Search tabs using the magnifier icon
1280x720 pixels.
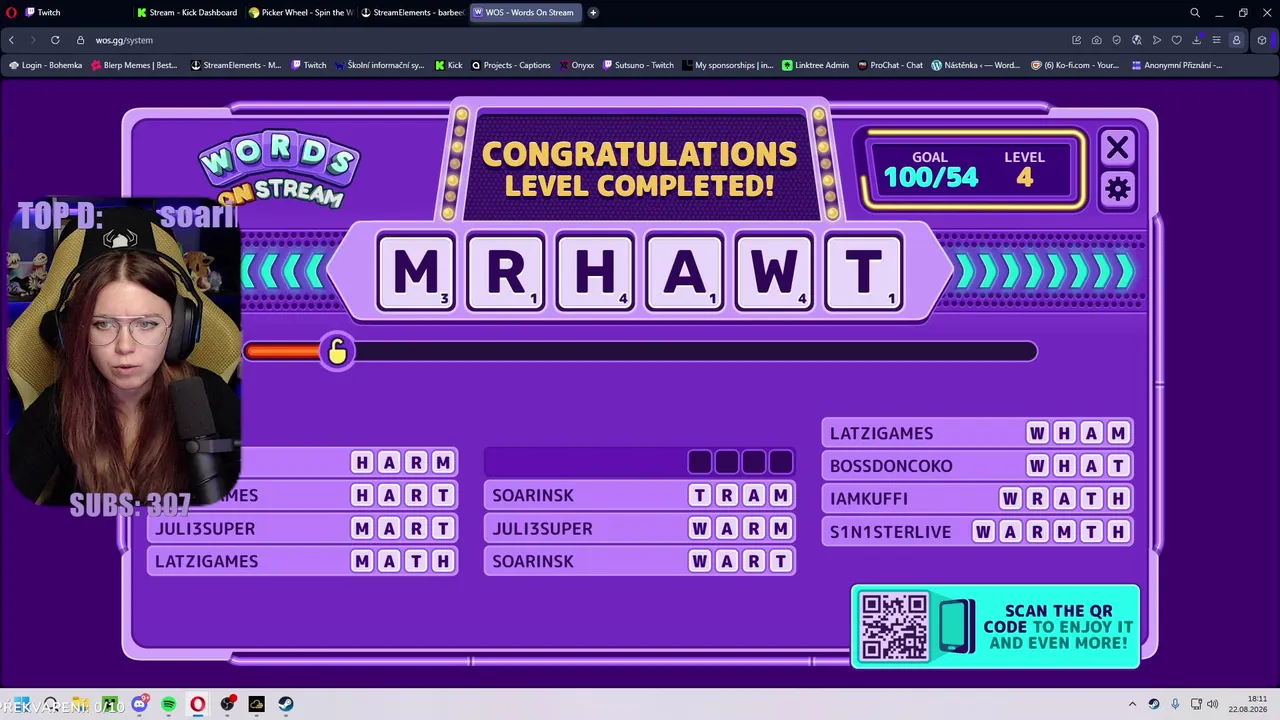(x=1195, y=13)
